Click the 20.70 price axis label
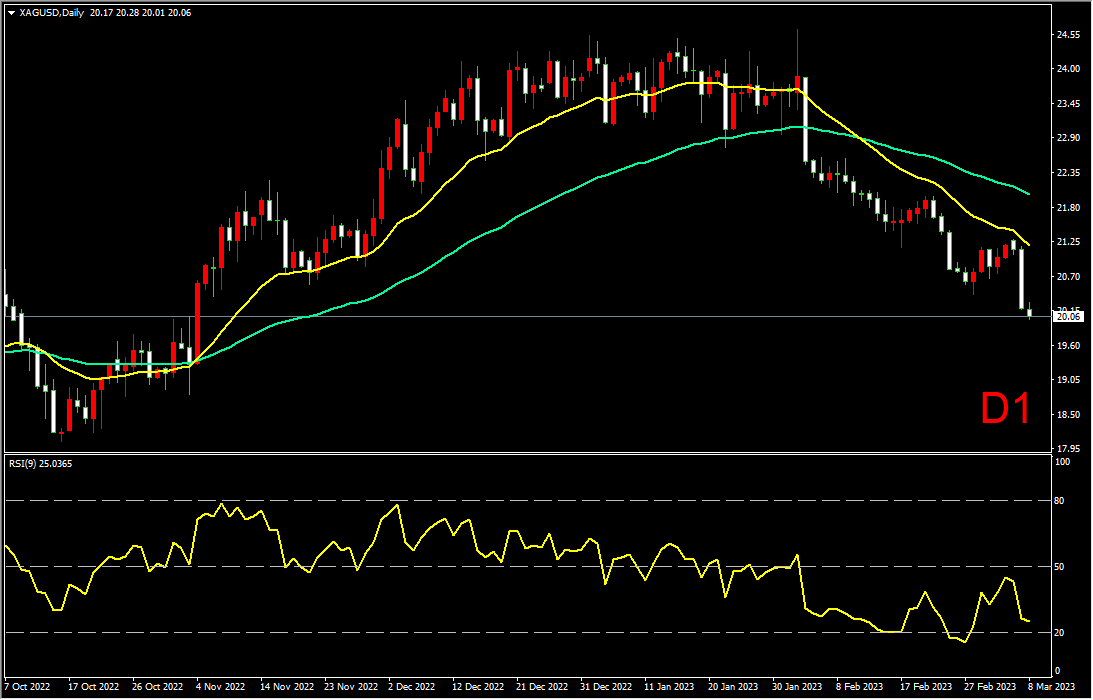The image size is (1093, 700). coord(1068,277)
